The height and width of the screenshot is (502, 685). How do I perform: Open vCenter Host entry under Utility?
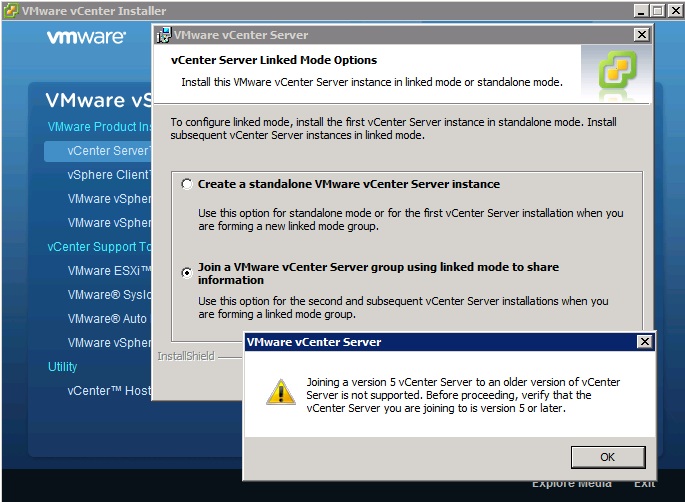click(109, 391)
